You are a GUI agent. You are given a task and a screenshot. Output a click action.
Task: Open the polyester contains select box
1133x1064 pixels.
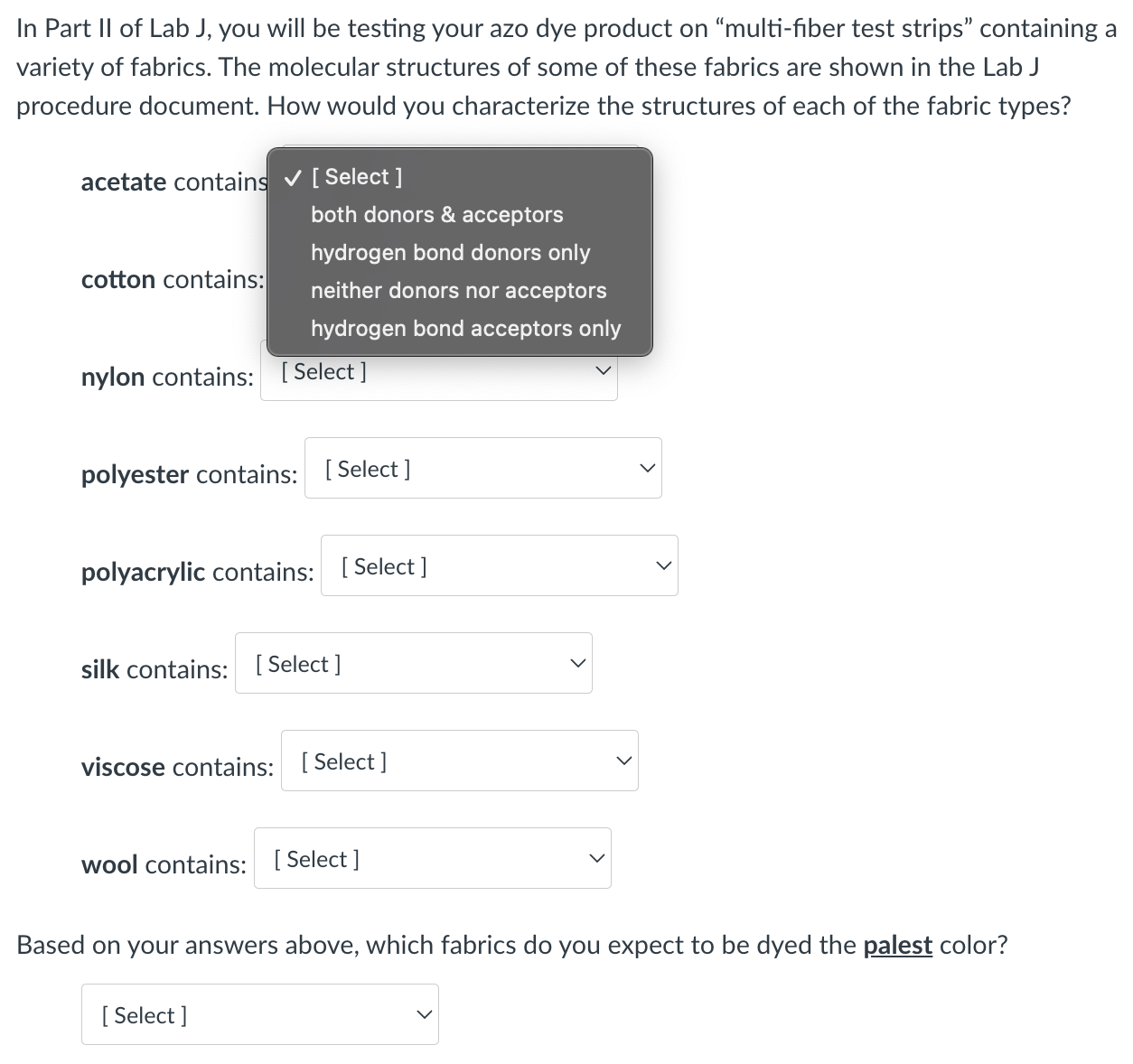482,469
